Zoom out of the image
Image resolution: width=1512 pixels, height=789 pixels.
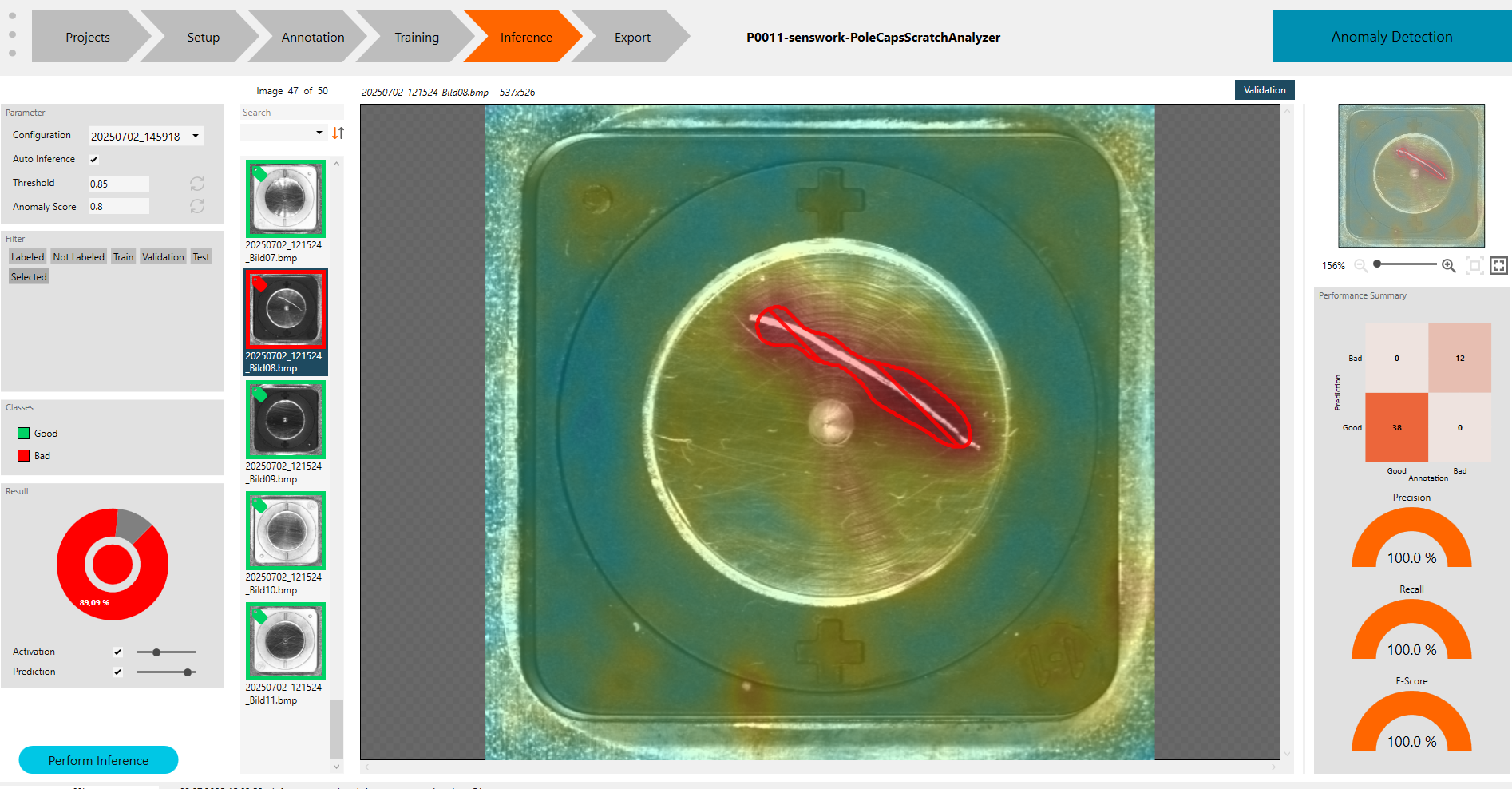coord(1360,265)
